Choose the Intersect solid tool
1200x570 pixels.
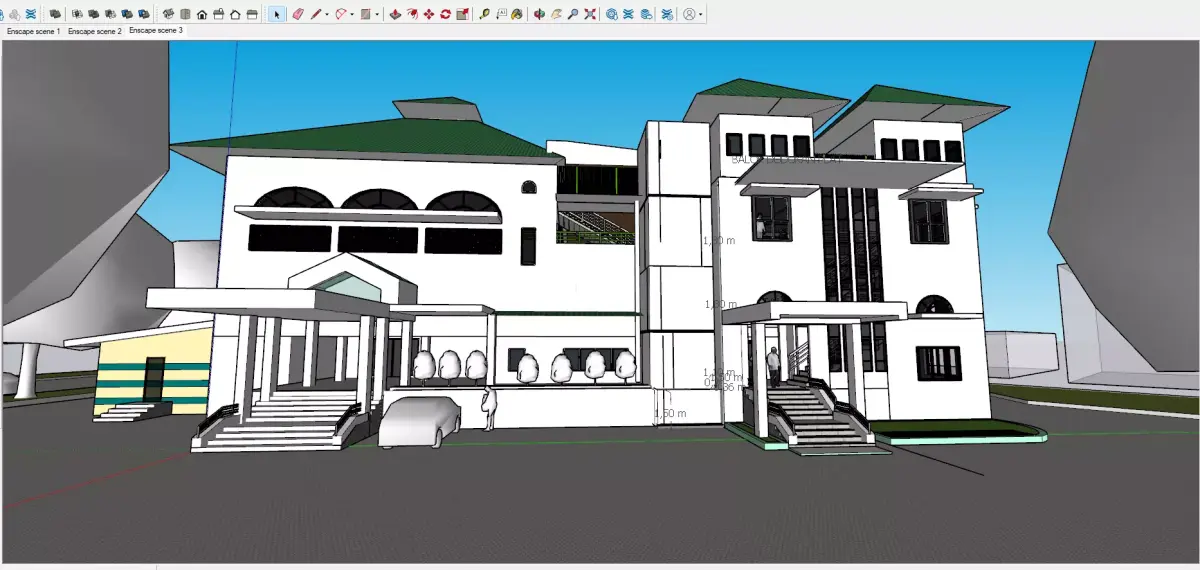tap(77, 14)
